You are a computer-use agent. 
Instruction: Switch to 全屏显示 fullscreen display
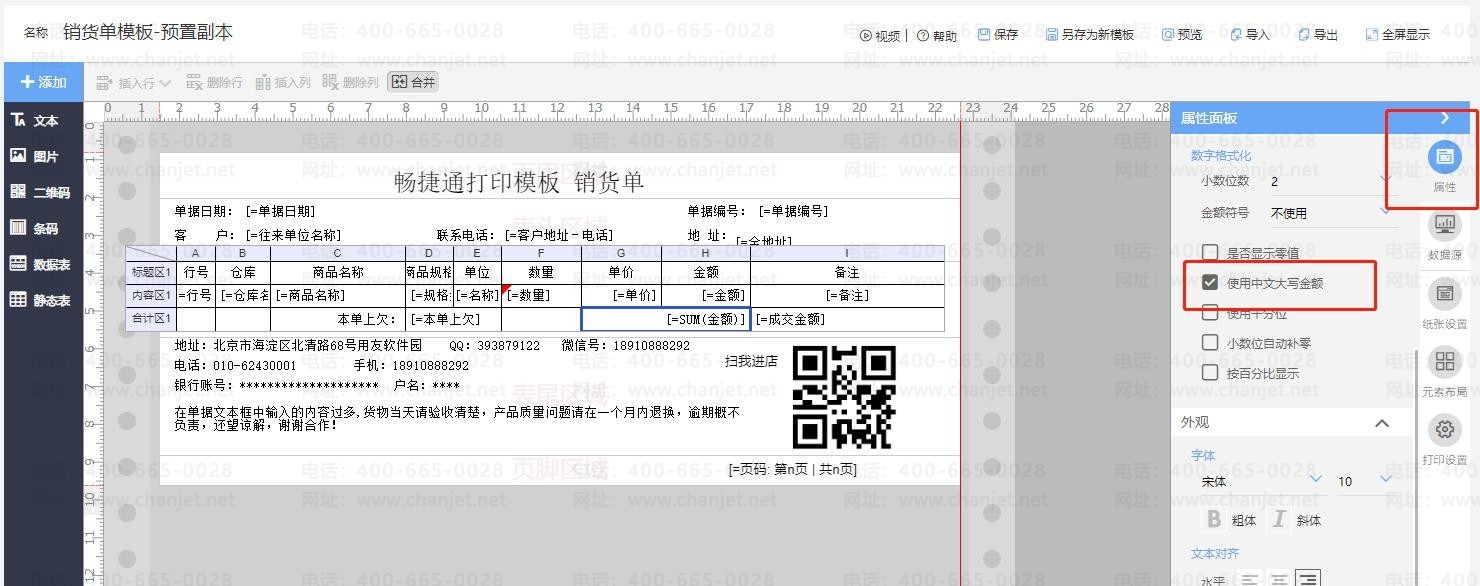click(1398, 35)
